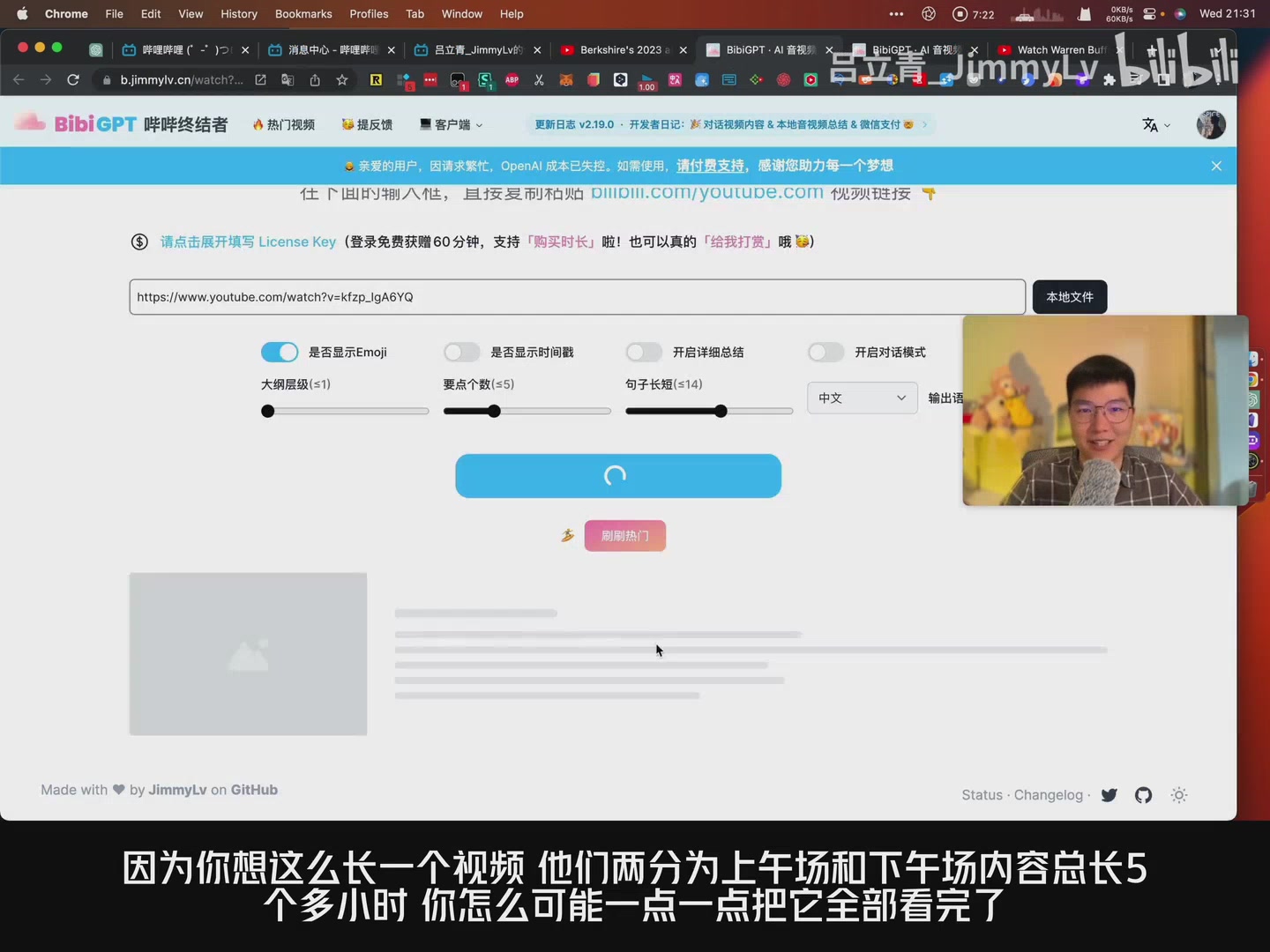Reload page with browser refresh icon
Image resolution: width=1270 pixels, height=952 pixels.
pos(73,80)
